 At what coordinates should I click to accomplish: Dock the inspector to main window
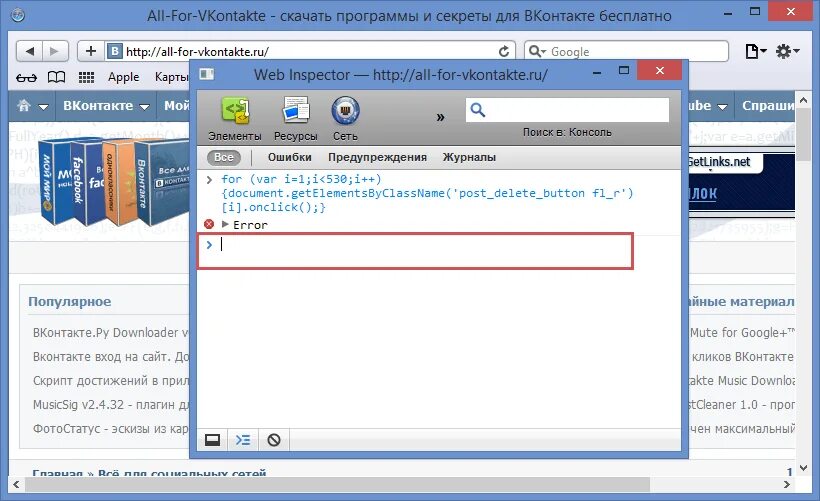pyautogui.click(x=212, y=440)
